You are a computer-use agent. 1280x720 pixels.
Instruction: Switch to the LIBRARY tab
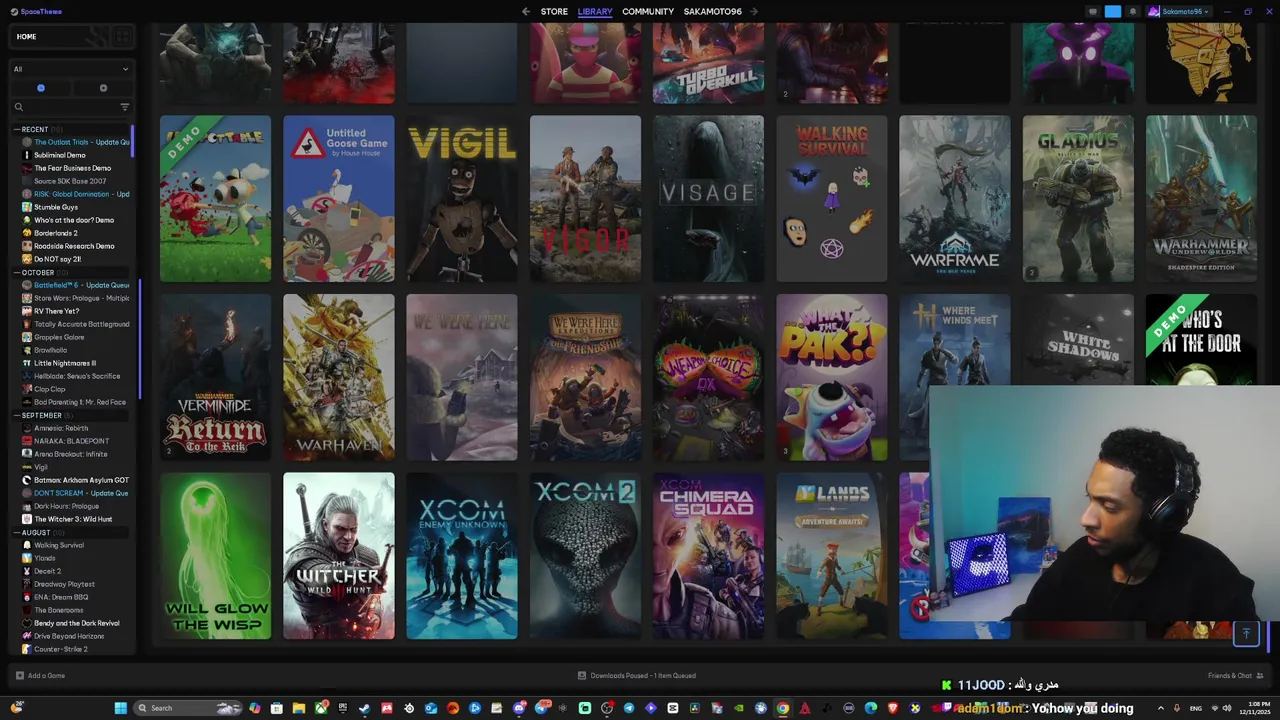pyautogui.click(x=595, y=11)
